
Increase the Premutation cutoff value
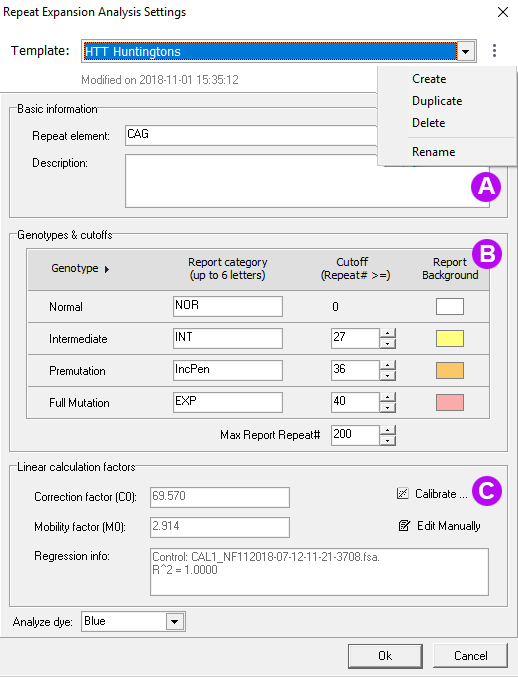click(x=388, y=365)
